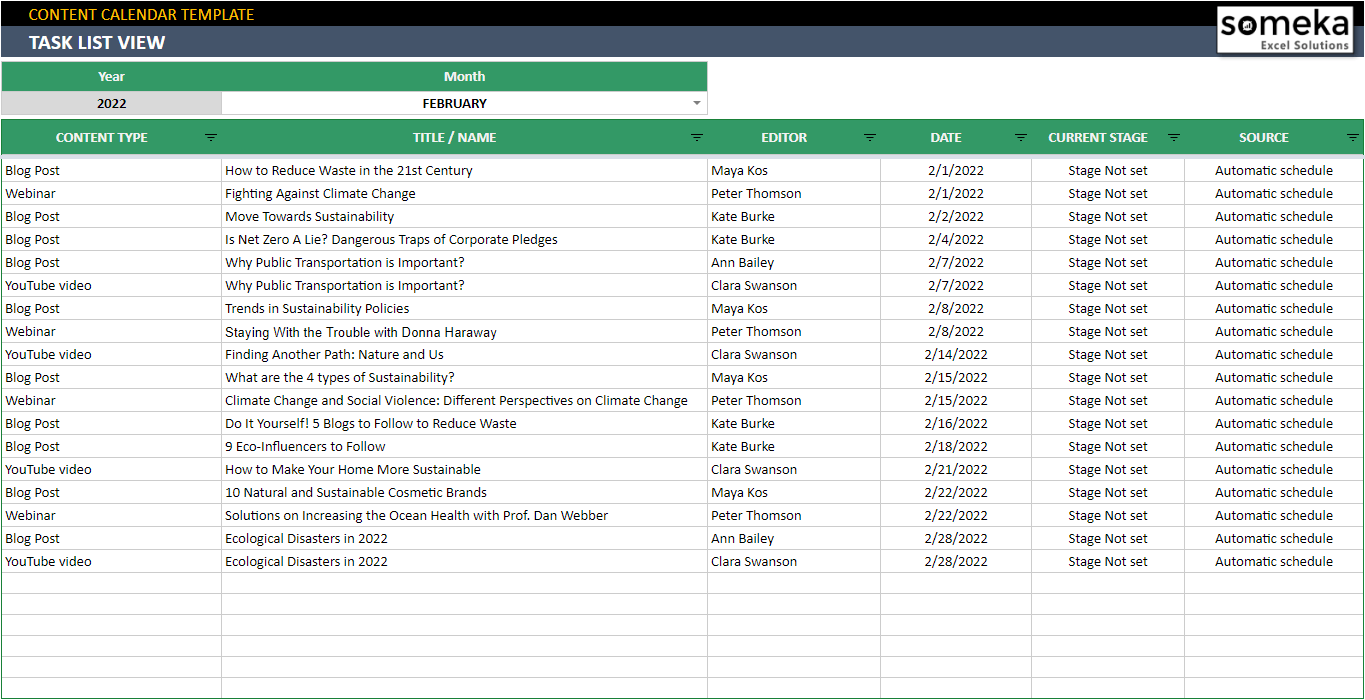Click 'Automatic schedule' in 2/18/2022 row
Viewport: 1365px width, 700px height.
coord(1273,446)
